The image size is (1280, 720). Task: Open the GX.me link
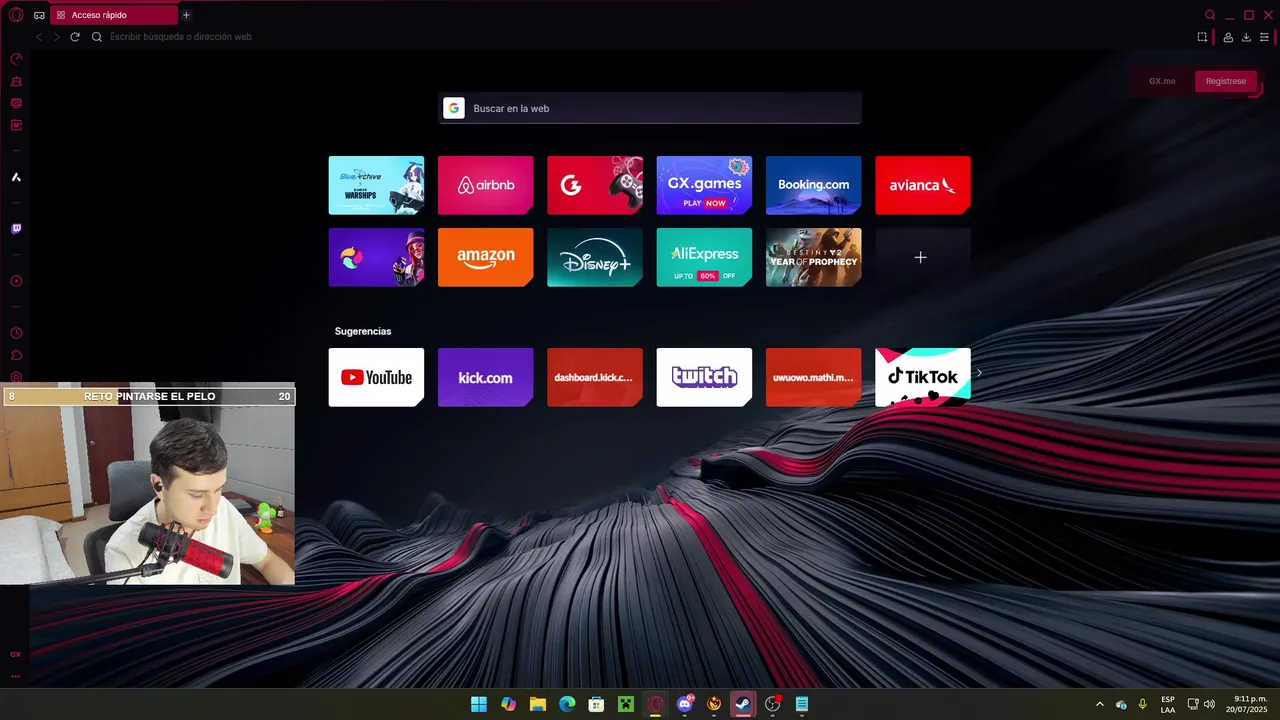1162,81
